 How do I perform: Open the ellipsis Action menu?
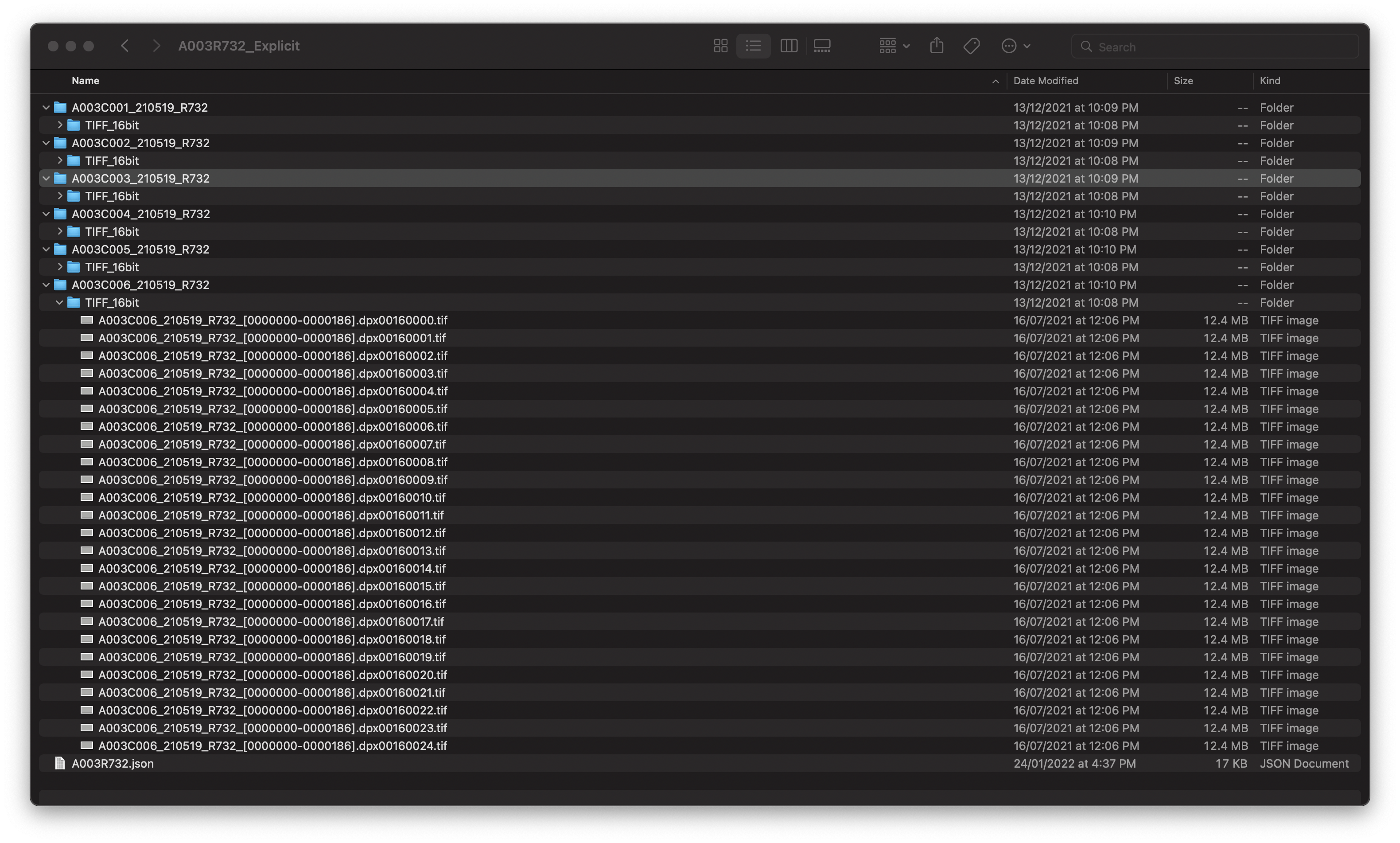[x=1015, y=46]
